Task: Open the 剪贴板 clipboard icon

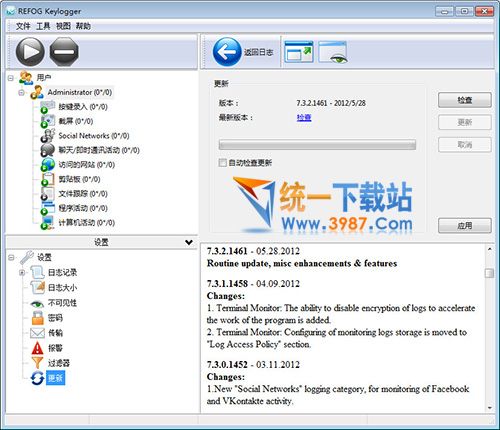Action: 47,179
